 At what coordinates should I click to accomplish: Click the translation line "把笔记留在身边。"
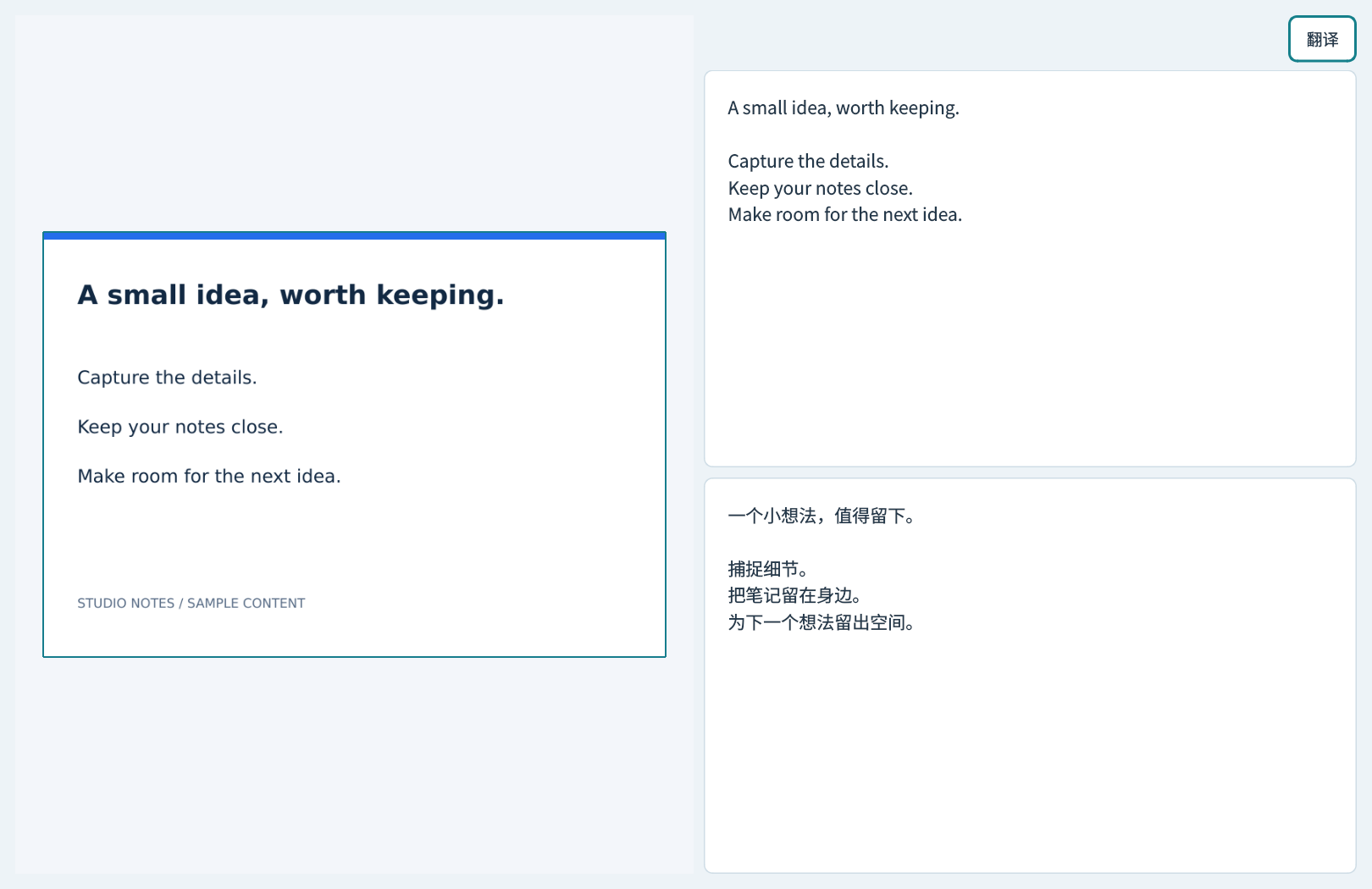794,595
